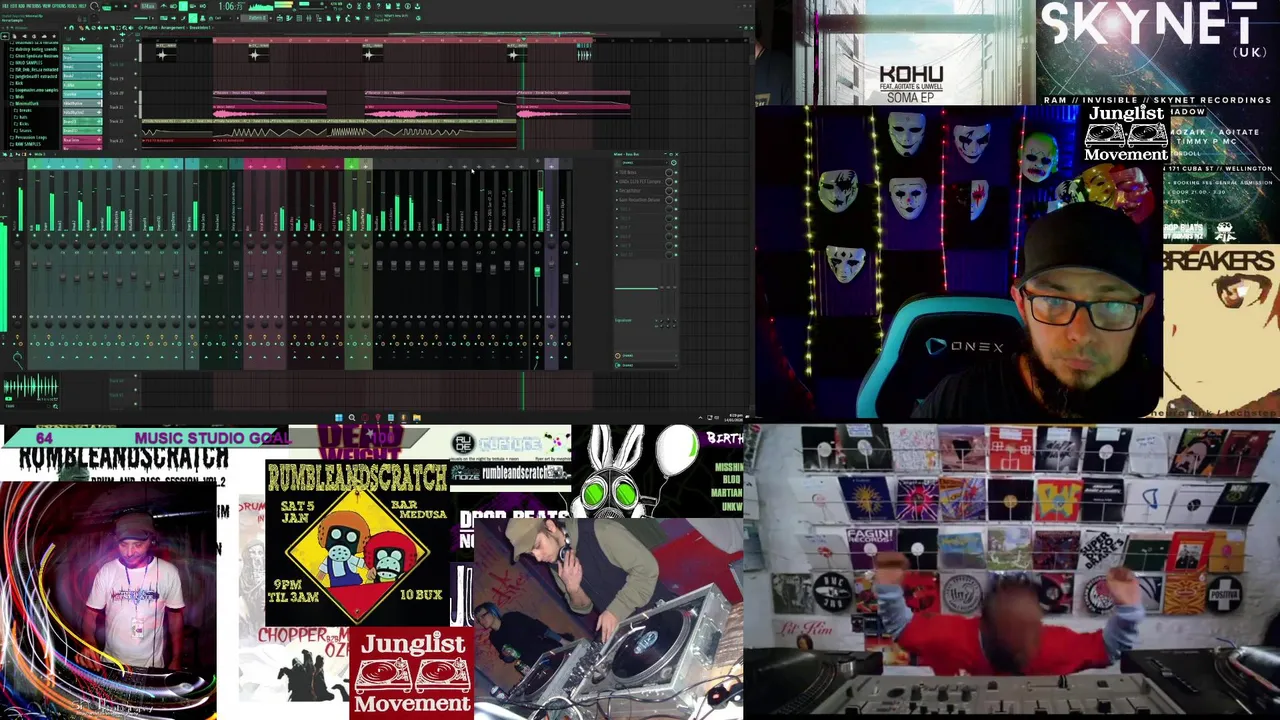Select the HHatRhythm pattern in picker

tap(83, 103)
